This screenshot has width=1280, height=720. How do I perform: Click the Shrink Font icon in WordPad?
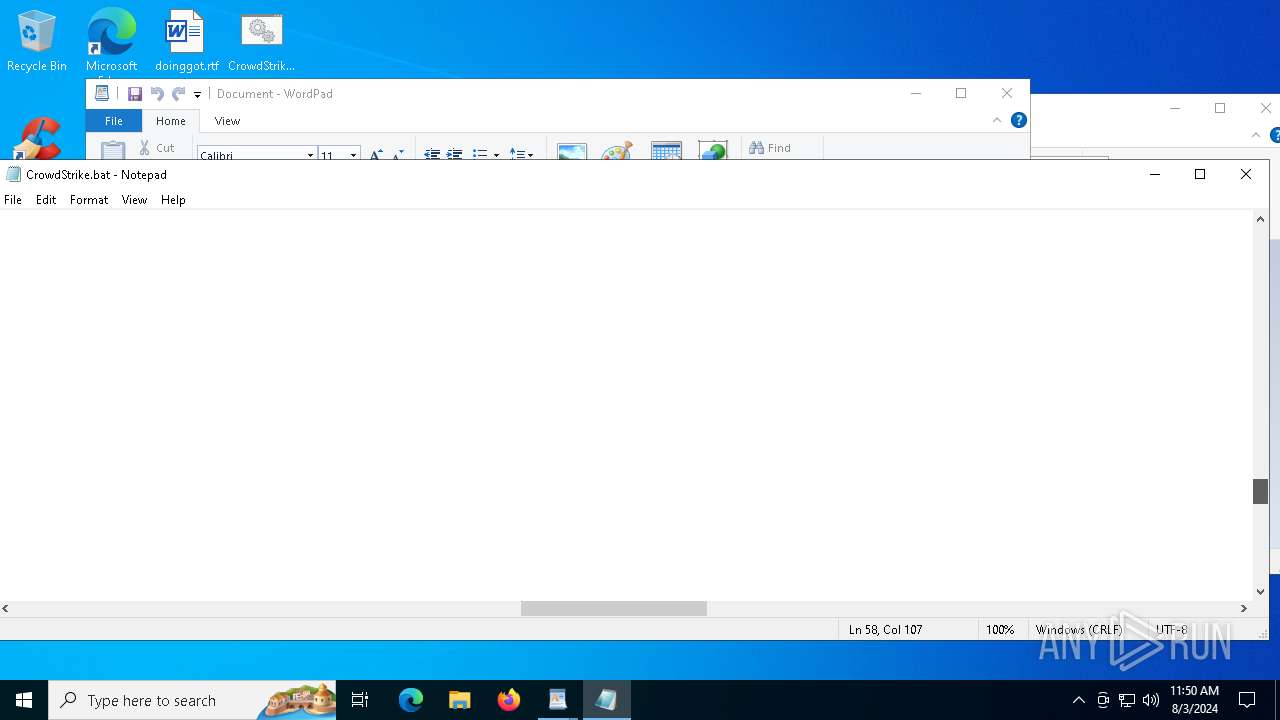[x=397, y=155]
